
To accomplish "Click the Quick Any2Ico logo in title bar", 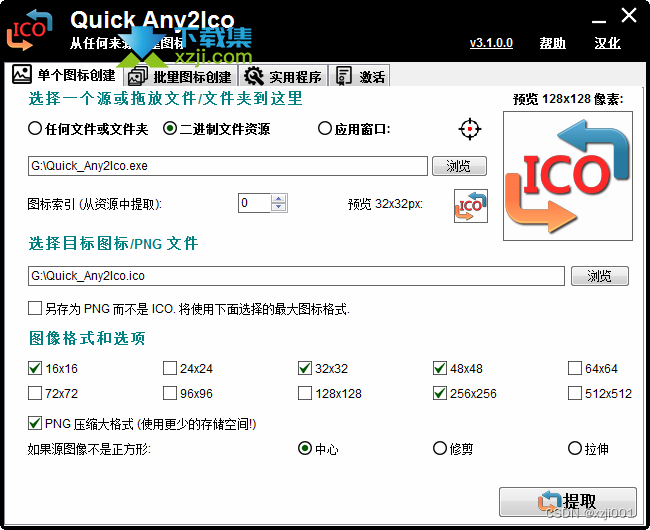I will click(29, 30).
